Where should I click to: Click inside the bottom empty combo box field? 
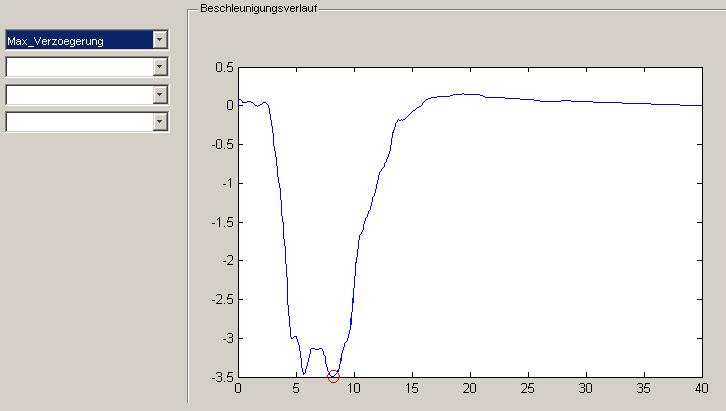point(78,121)
